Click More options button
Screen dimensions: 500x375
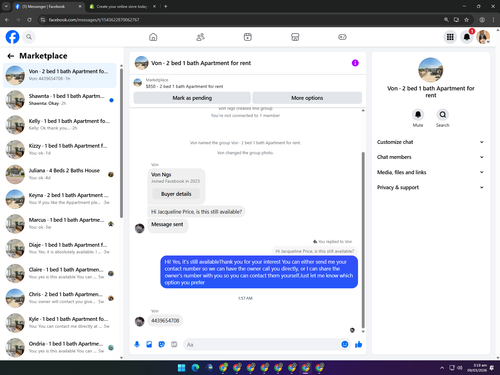click(x=307, y=98)
